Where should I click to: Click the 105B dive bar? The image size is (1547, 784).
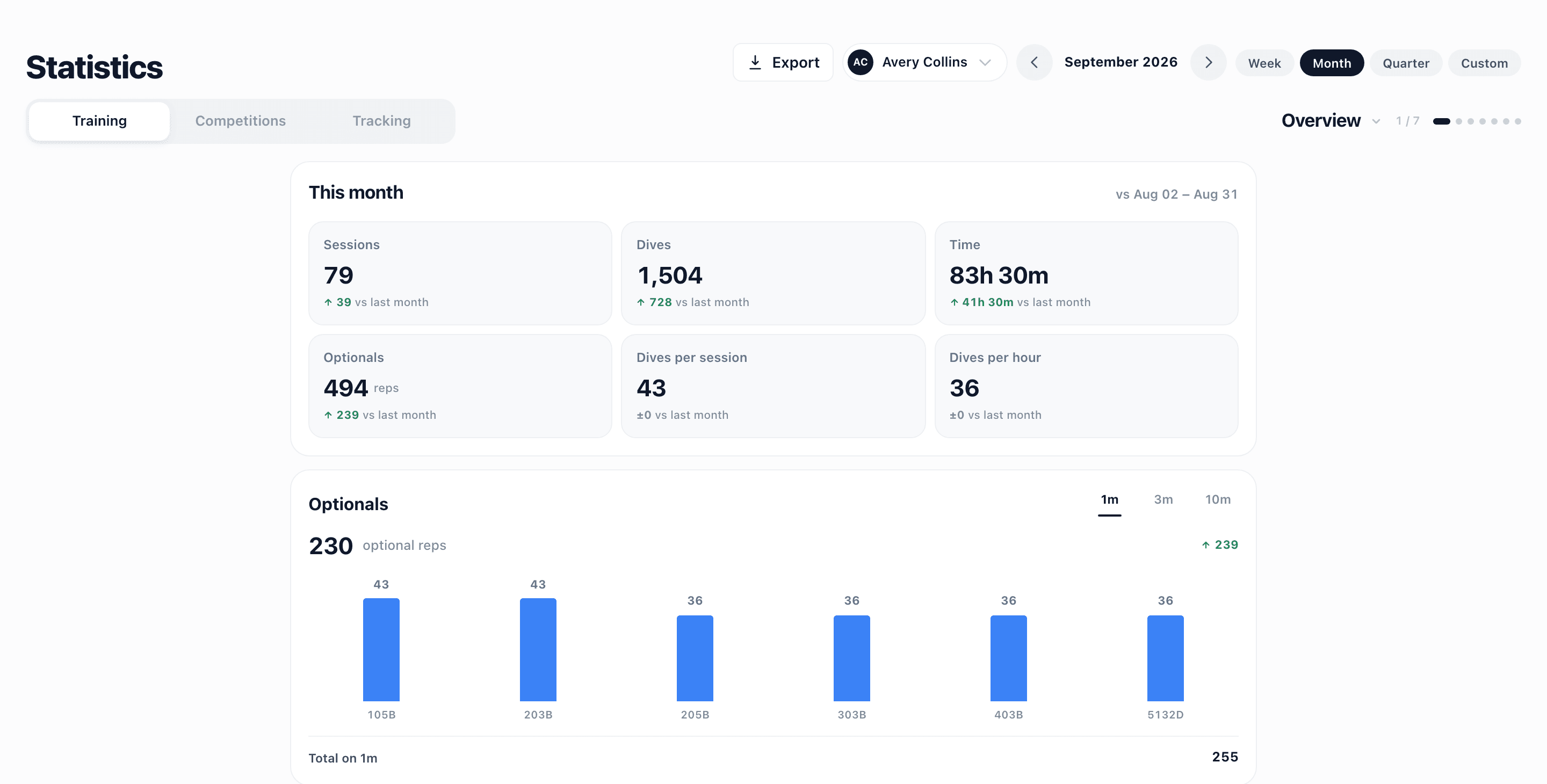pyautogui.click(x=381, y=650)
